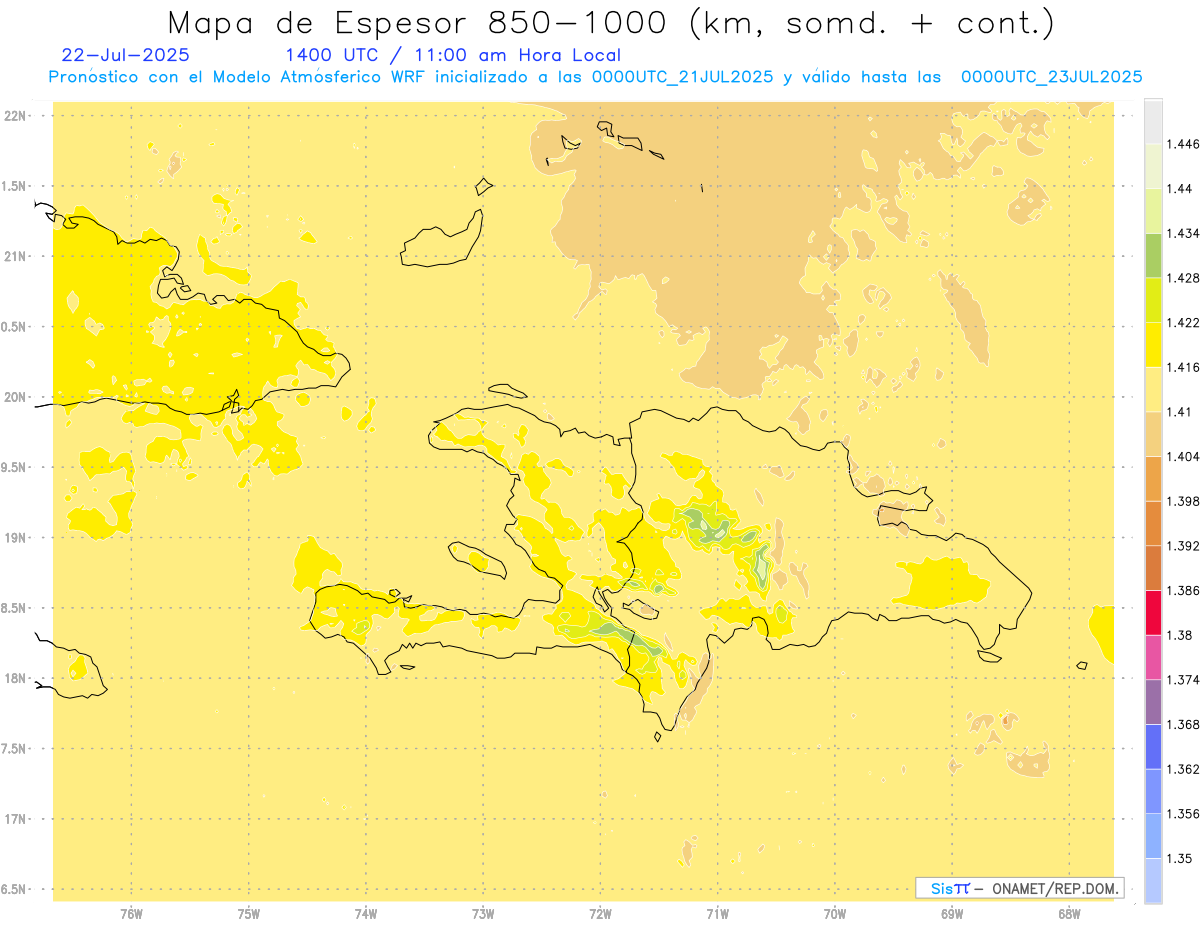Image resolution: width=1200 pixels, height=927 pixels.
Task: Click the 68W longitude label
Action: 1069,915
